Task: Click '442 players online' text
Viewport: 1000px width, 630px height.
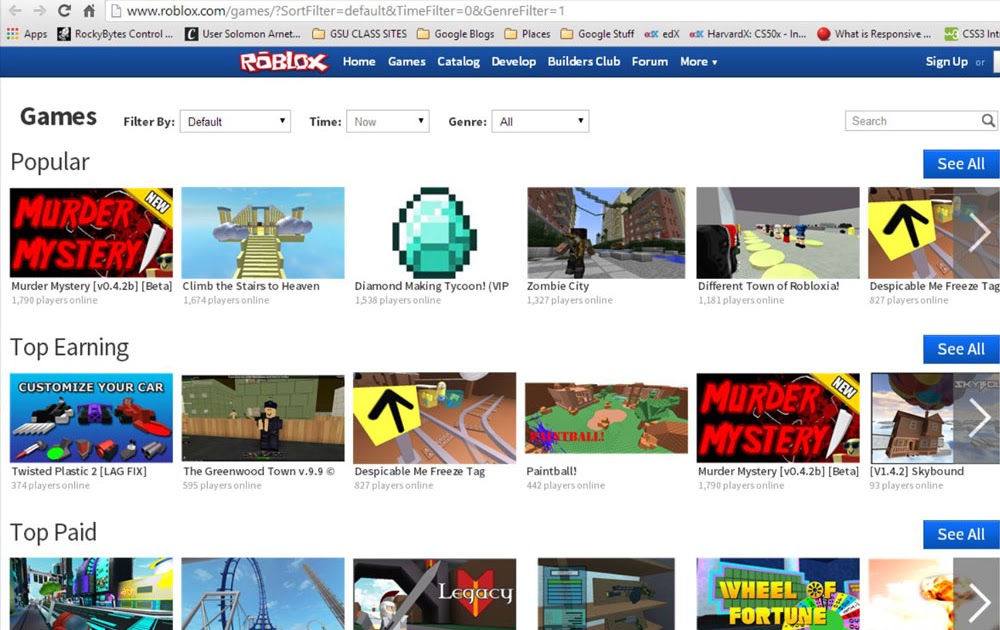Action: (565, 486)
